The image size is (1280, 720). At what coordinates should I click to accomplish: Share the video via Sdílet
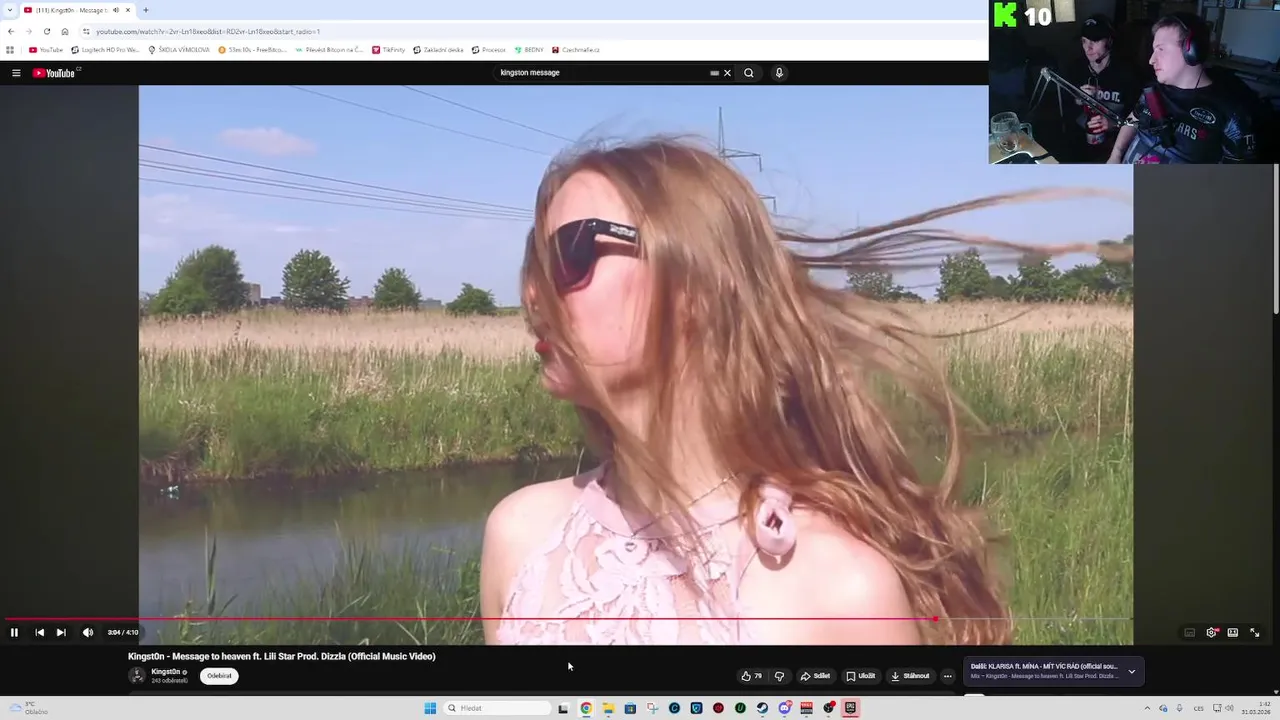point(815,676)
